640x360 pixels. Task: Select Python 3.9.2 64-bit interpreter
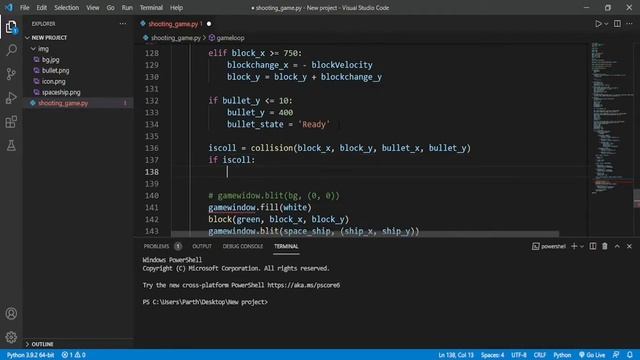point(30,355)
